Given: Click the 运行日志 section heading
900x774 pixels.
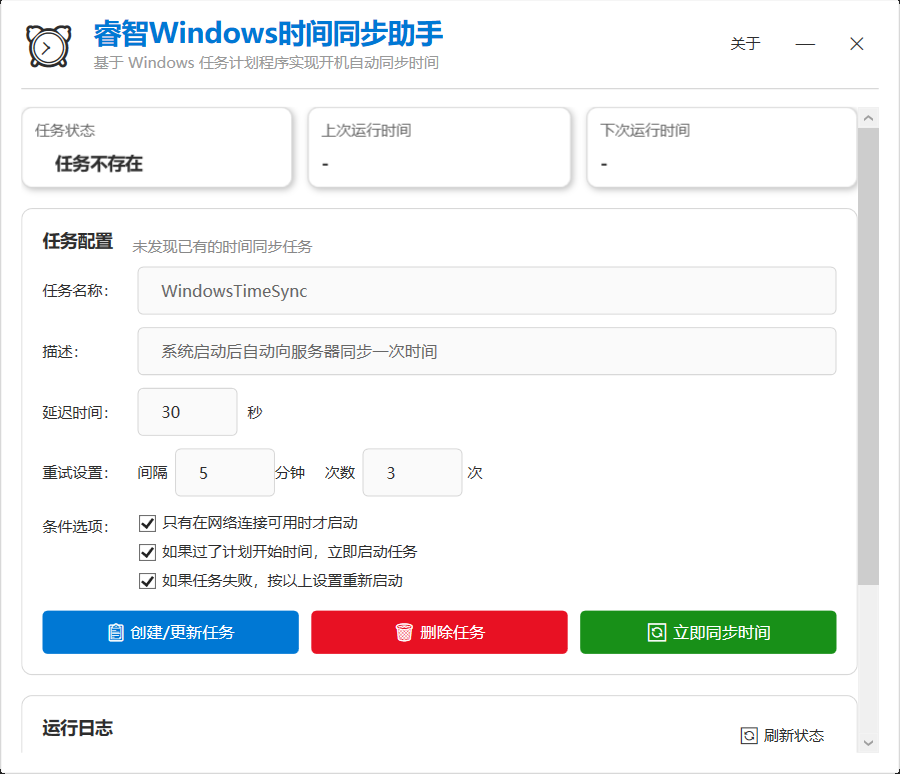Looking at the screenshot, I should 77,728.
